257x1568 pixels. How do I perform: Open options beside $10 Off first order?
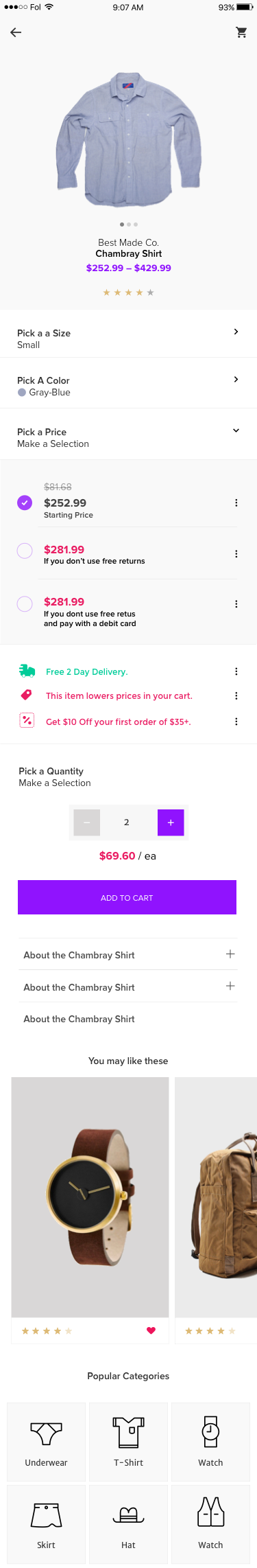[x=236, y=722]
